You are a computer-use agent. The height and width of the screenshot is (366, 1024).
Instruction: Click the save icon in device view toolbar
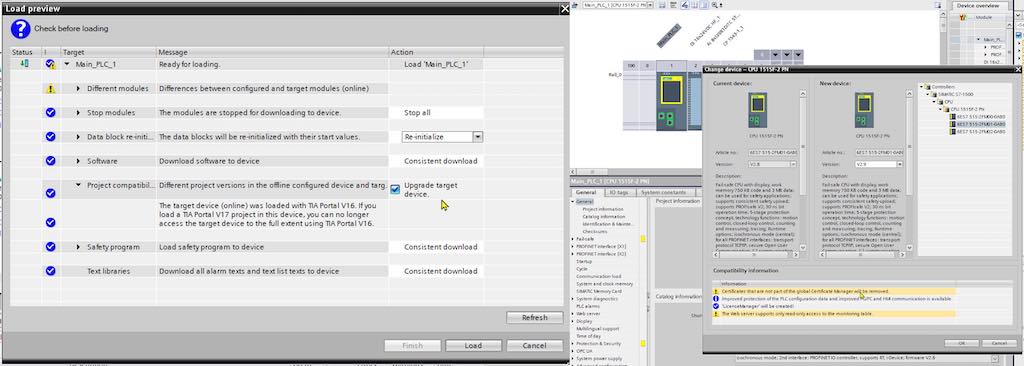tap(662, 5)
